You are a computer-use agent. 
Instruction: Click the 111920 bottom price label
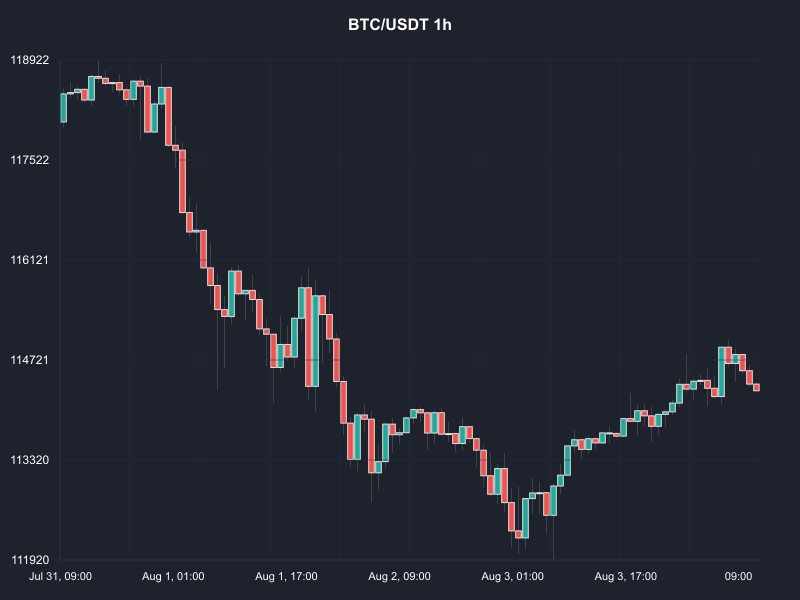pos(30,560)
